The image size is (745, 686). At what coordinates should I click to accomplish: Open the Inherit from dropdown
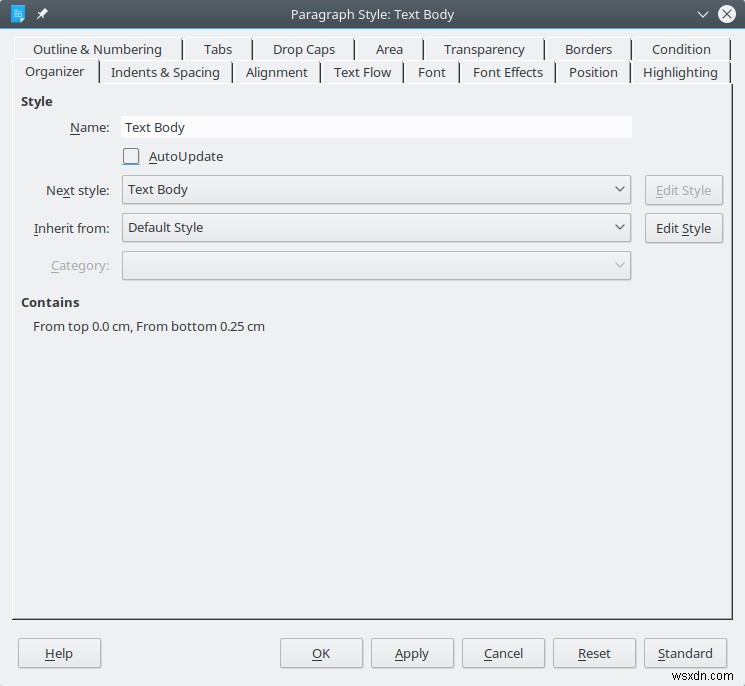376,228
